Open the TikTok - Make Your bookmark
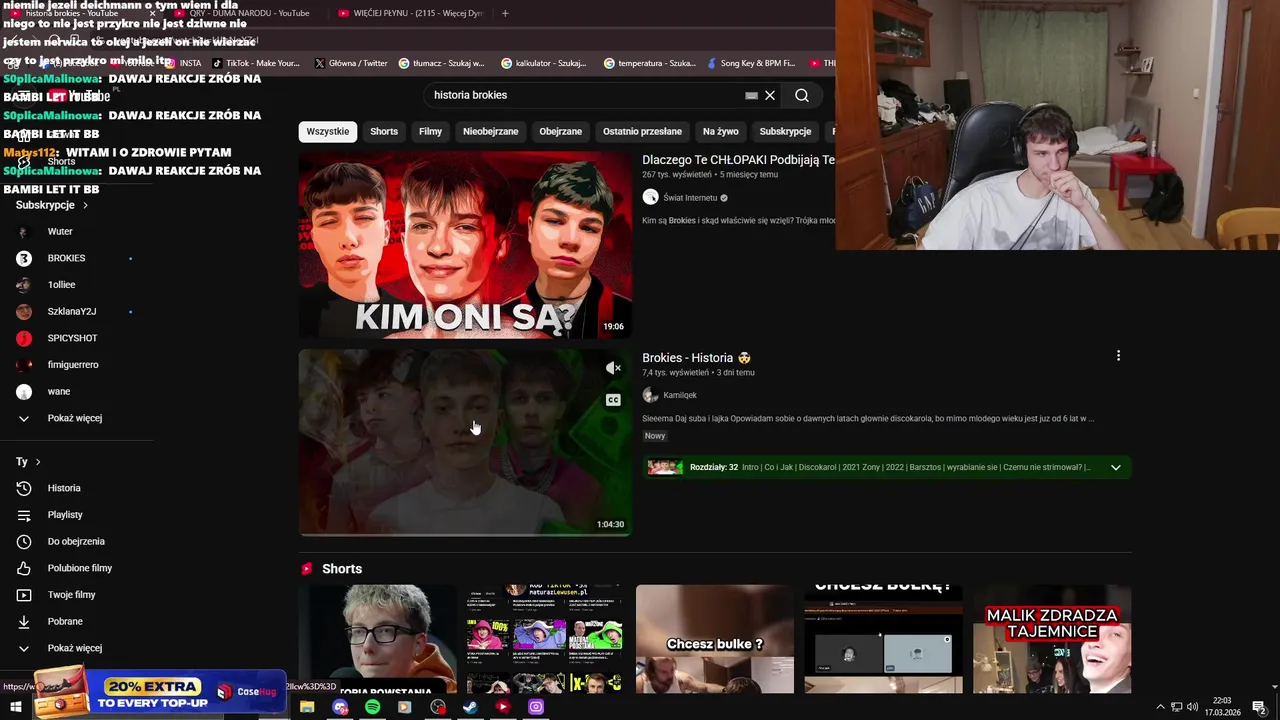 (256, 63)
